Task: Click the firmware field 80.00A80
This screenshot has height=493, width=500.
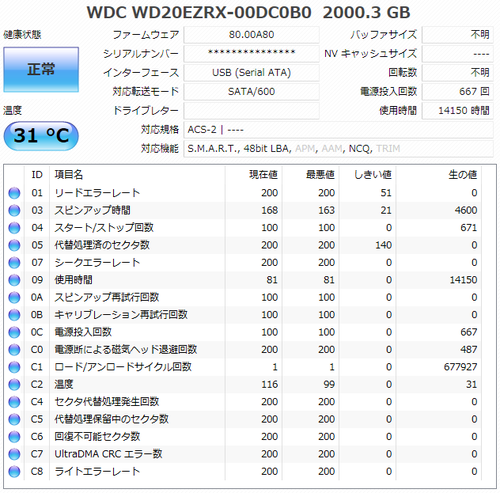Action: click(x=251, y=35)
